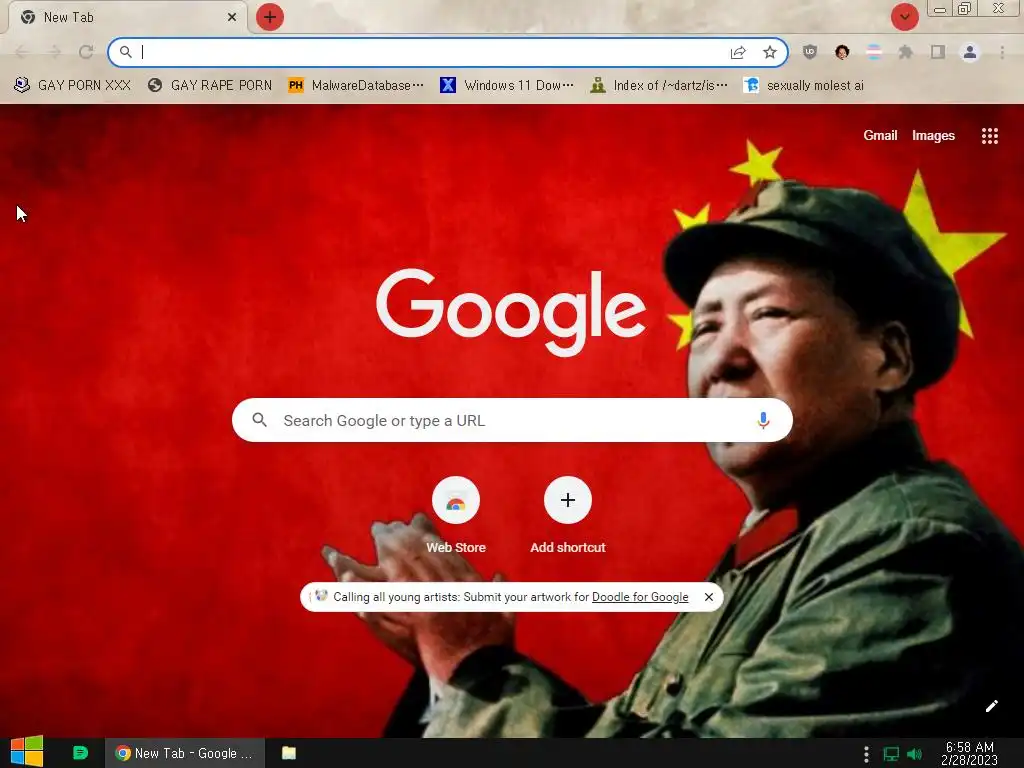Open the red tab search dropdown

tap(904, 17)
